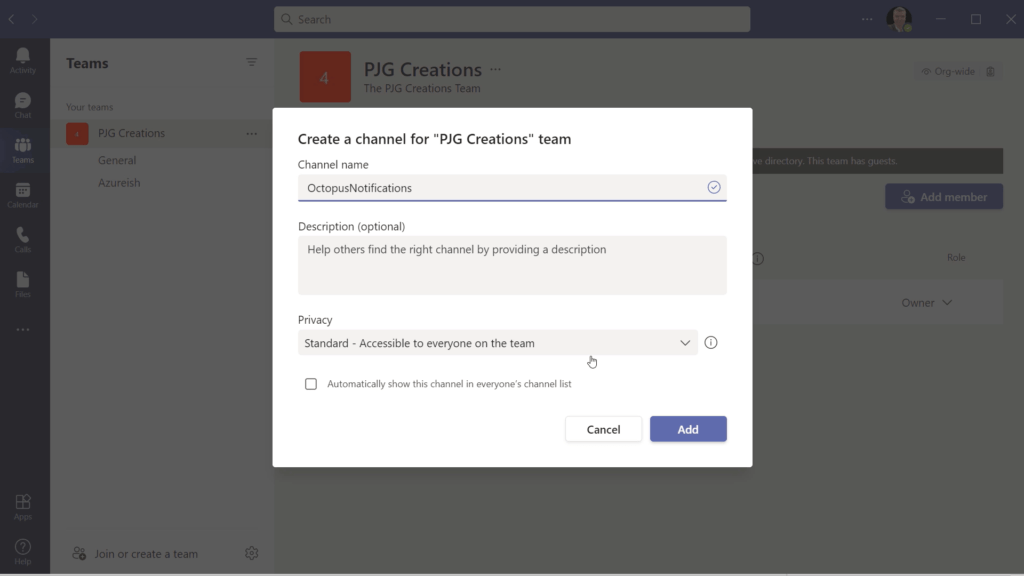Click the PJG Creations team avatar tile
The width and height of the screenshot is (1024, 576).
click(325, 77)
